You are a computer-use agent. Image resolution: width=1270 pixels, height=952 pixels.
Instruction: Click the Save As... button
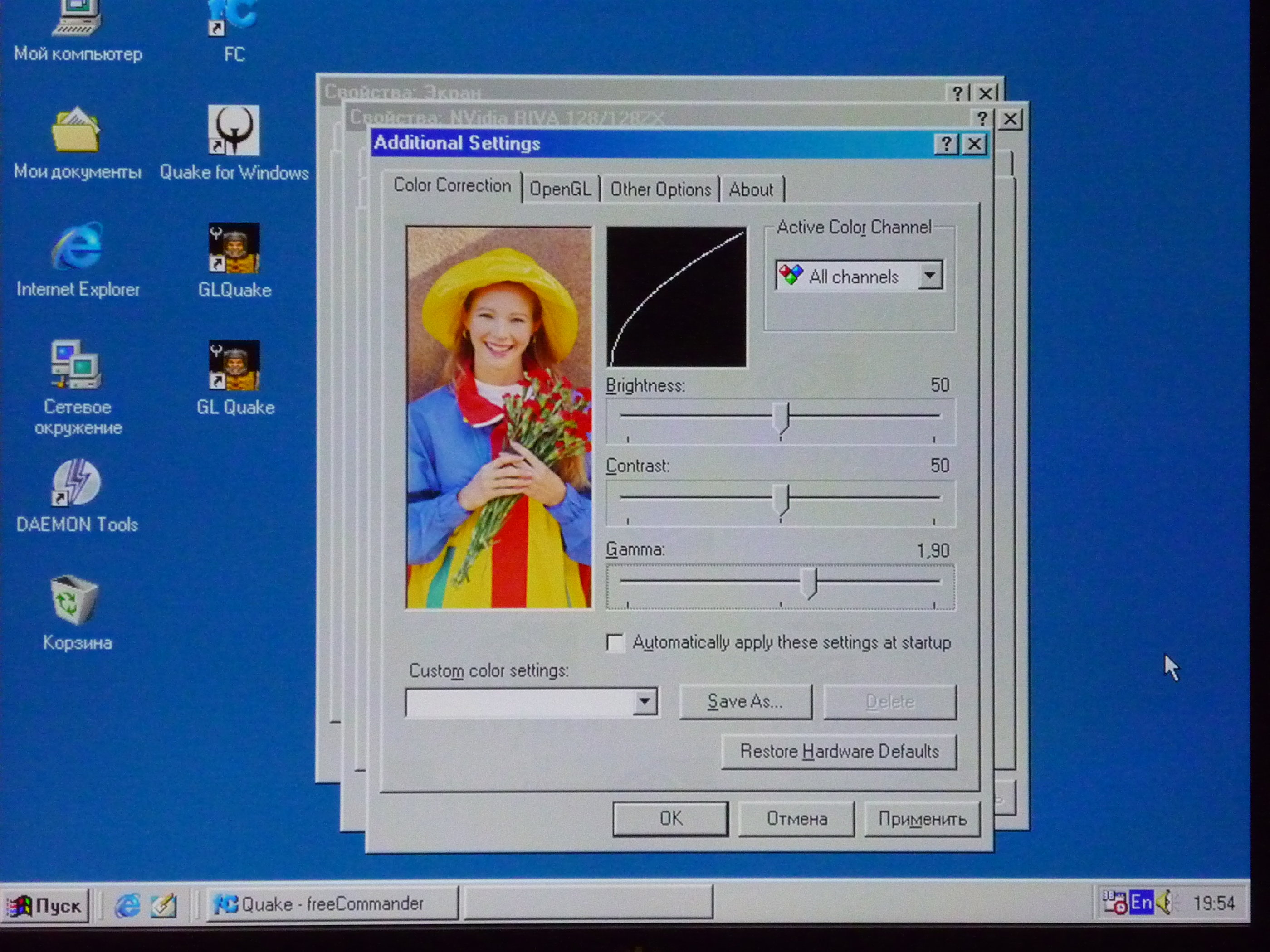coord(745,701)
